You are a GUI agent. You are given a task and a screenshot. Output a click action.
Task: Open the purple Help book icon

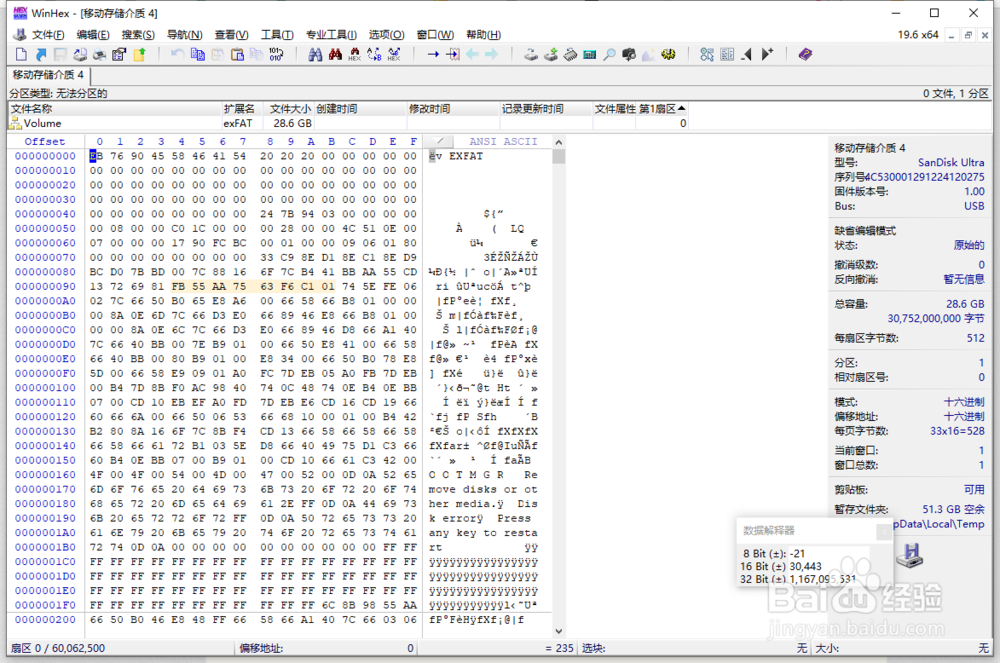coord(805,55)
